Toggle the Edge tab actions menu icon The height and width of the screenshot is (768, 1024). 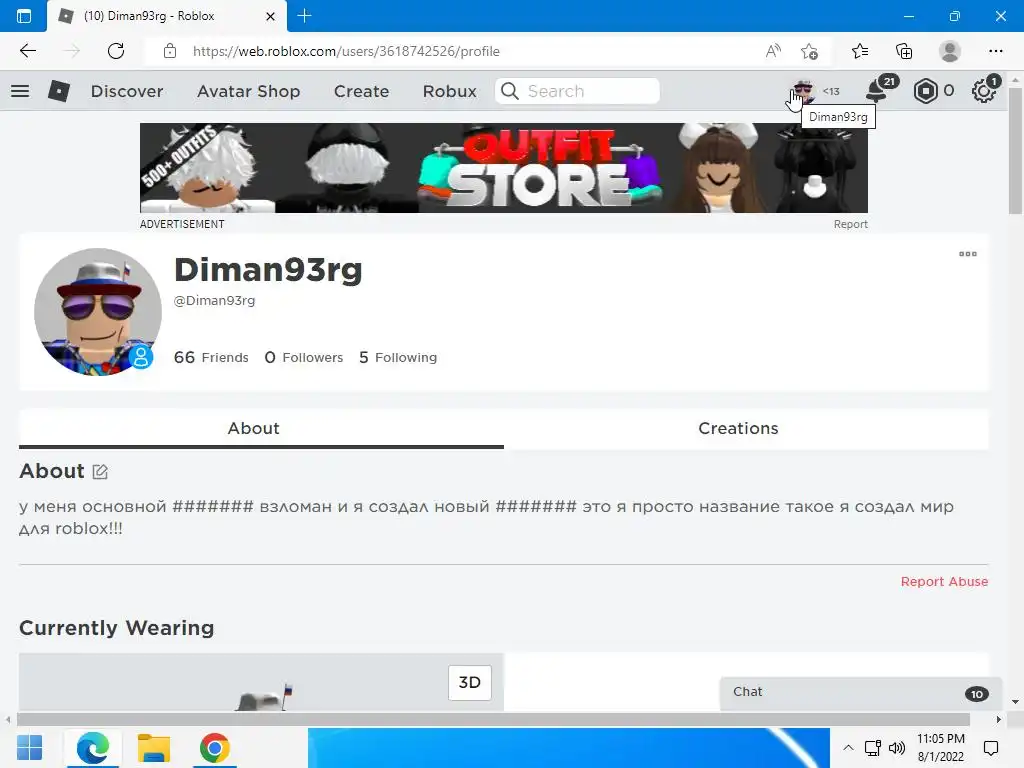[24, 16]
